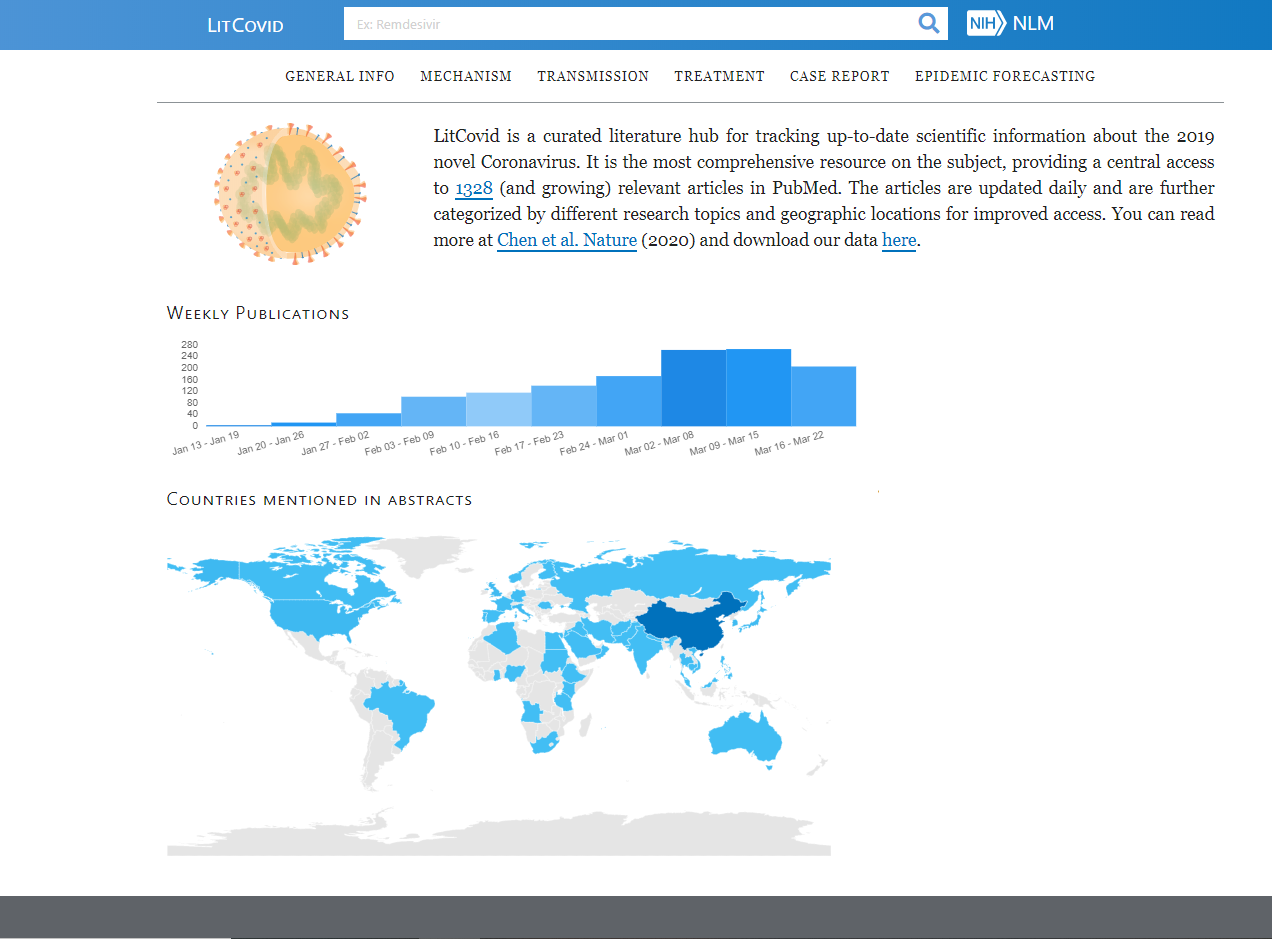Follow the 1328 articles link
This screenshot has width=1272, height=939.
[x=474, y=188]
